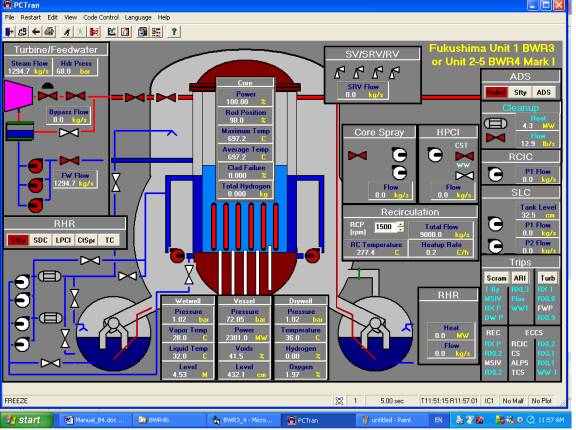The width and height of the screenshot is (576, 430).
Task: Click the FREEZE status bar text
Action: (x=16, y=401)
